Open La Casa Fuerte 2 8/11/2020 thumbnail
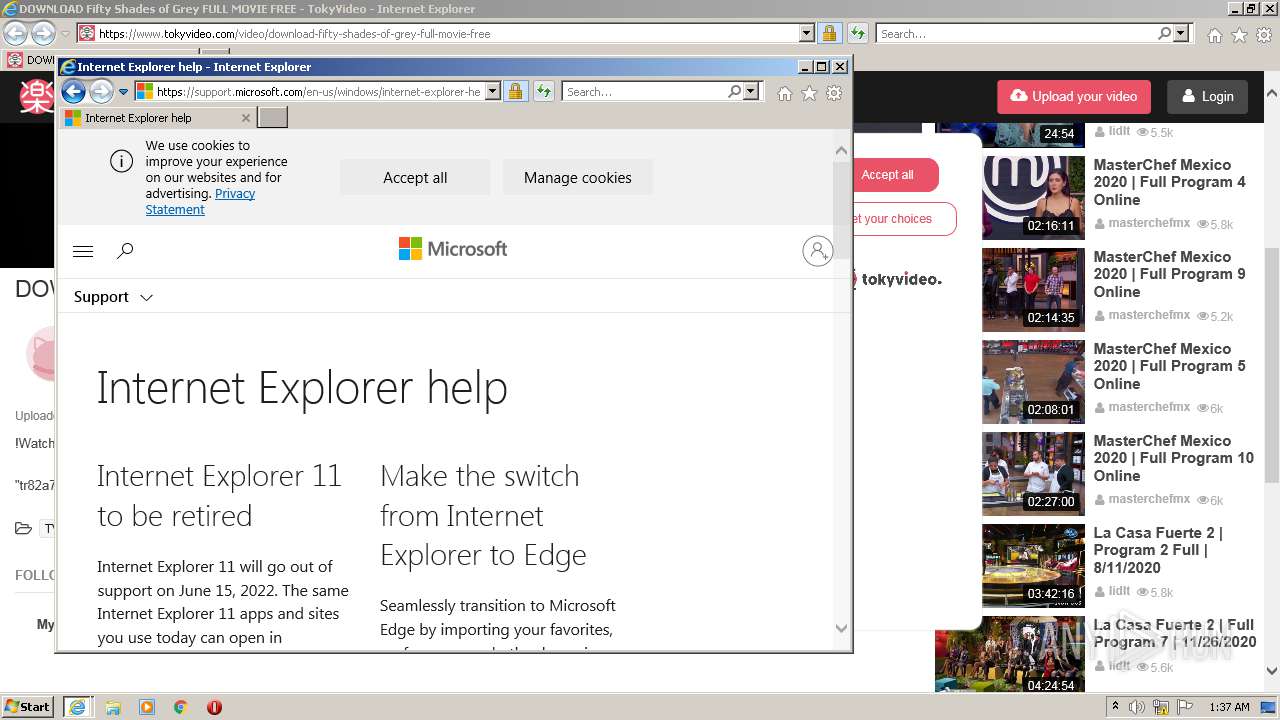Image resolution: width=1280 pixels, height=720 pixels. pyautogui.click(x=1033, y=565)
